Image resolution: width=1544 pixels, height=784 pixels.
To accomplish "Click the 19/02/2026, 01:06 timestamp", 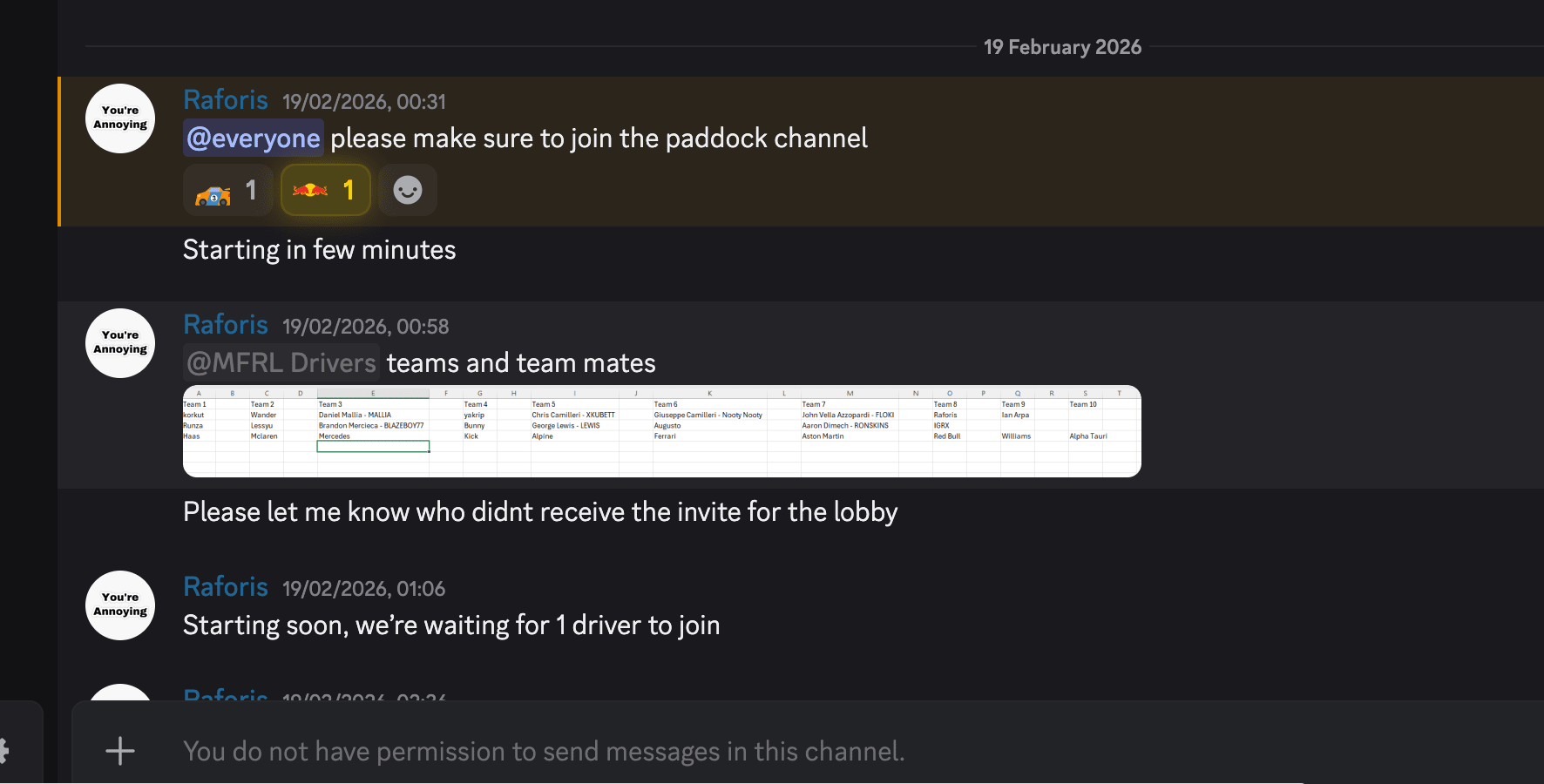I will (363, 589).
